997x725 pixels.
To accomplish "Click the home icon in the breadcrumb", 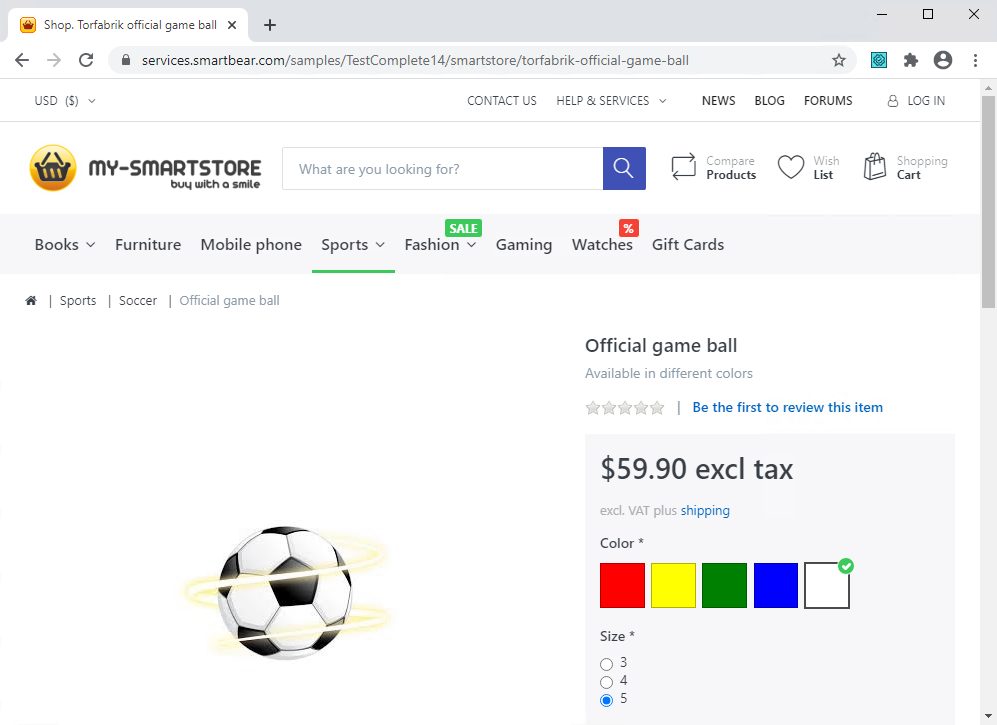I will (x=31, y=300).
